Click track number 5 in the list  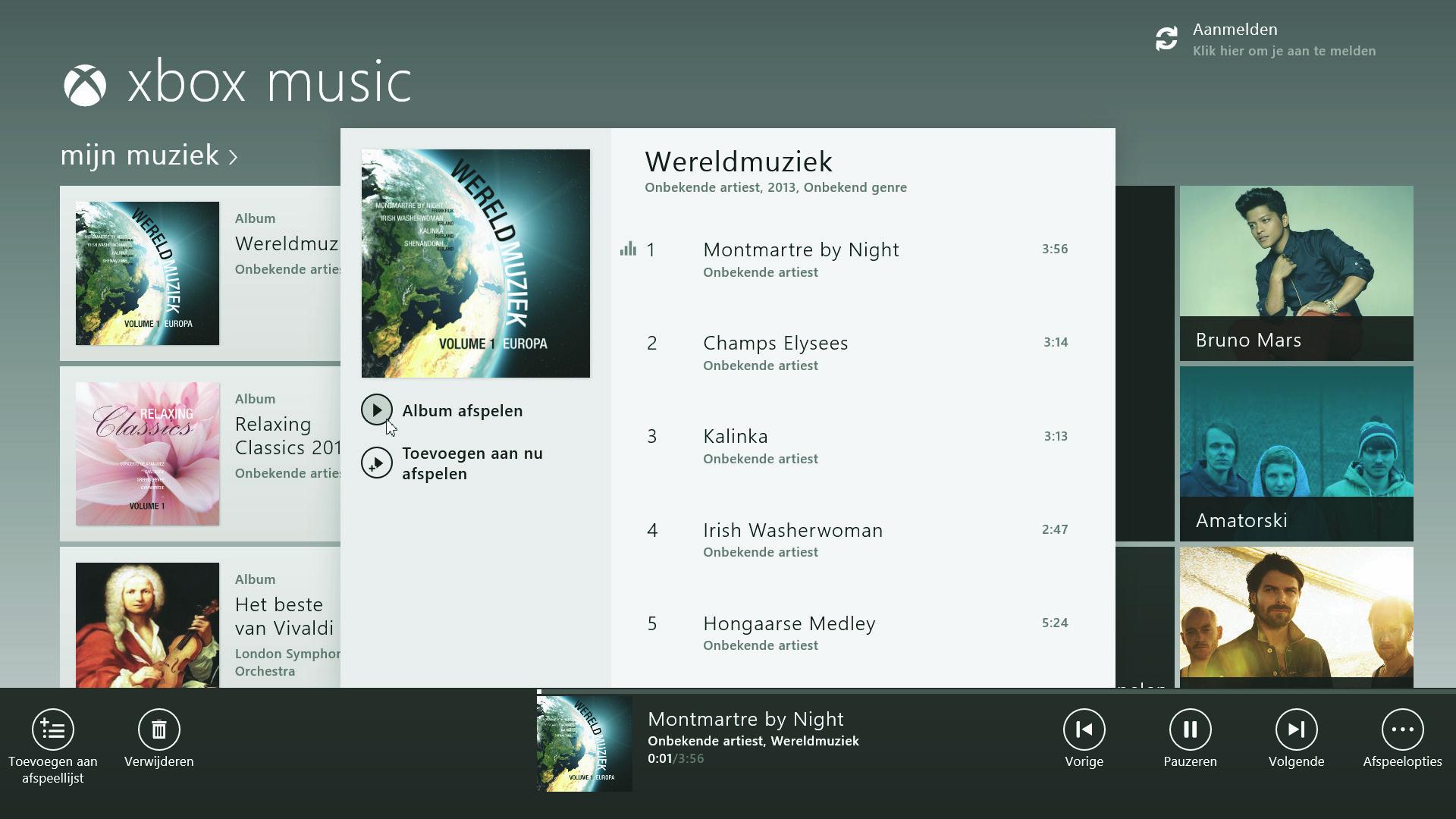(x=652, y=623)
